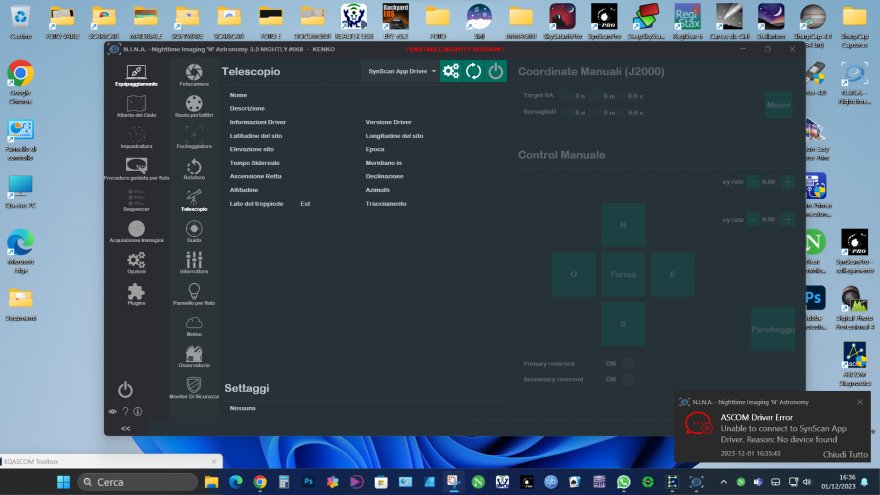The width and height of the screenshot is (880, 495).
Task: Dismiss the ASCOM Driver Error notification
Action: click(860, 402)
